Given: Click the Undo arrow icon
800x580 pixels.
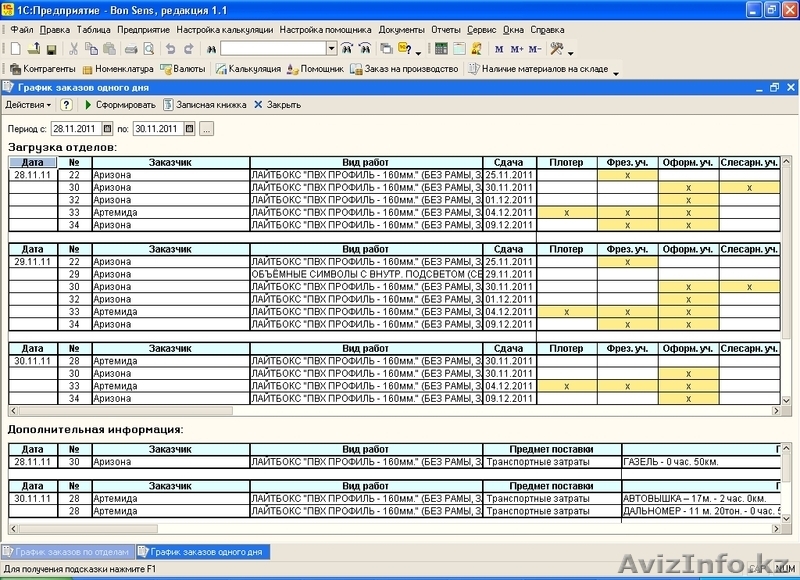Looking at the screenshot, I should 170,48.
